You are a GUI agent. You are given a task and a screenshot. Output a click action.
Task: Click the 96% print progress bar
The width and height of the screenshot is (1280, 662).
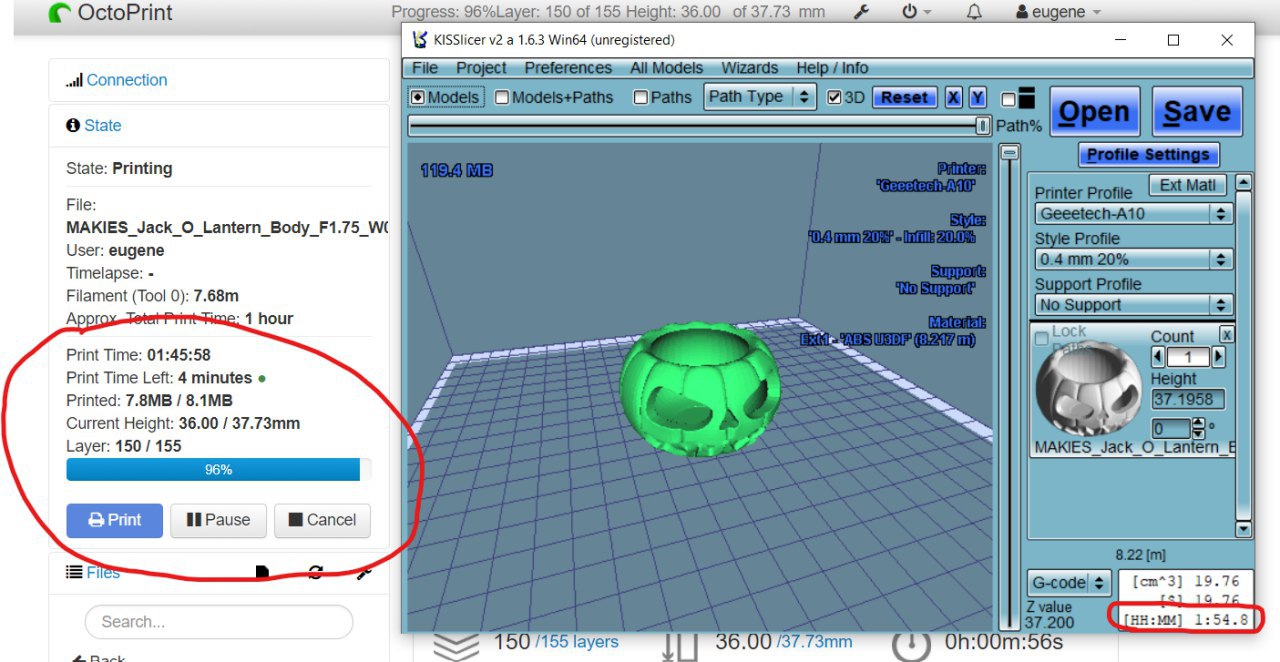click(x=218, y=470)
